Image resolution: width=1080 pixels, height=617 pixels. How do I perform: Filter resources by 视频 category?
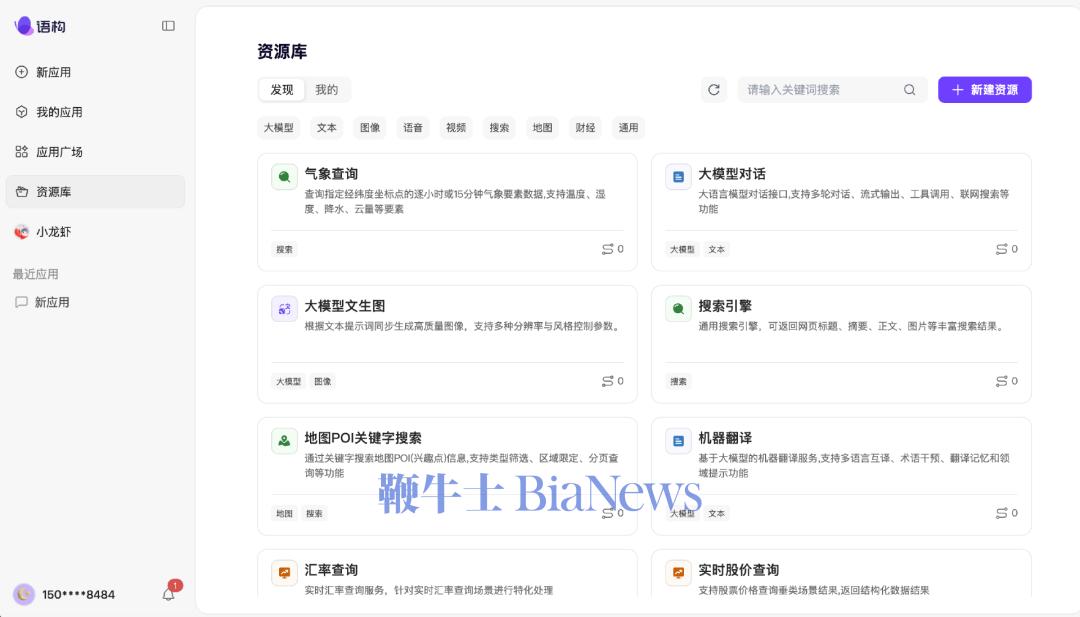[456, 127]
